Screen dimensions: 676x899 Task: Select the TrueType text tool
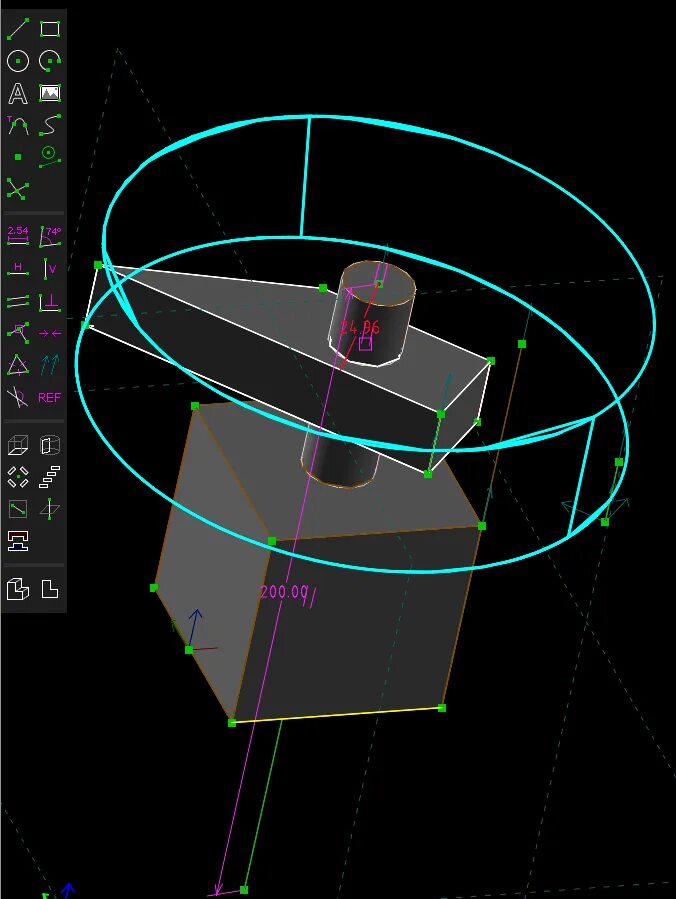tap(18, 93)
